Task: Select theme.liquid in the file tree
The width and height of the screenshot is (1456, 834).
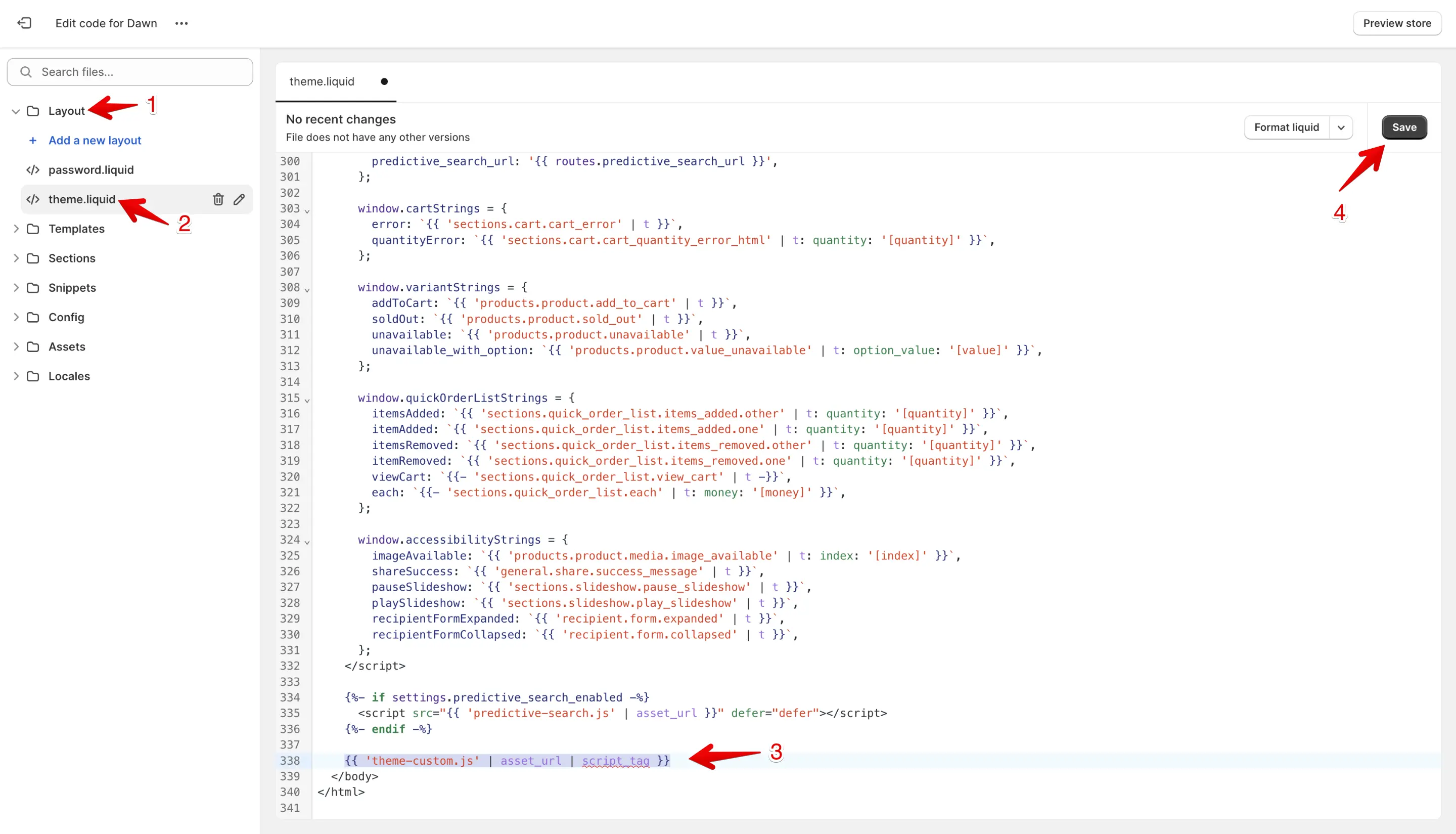Action: point(82,199)
